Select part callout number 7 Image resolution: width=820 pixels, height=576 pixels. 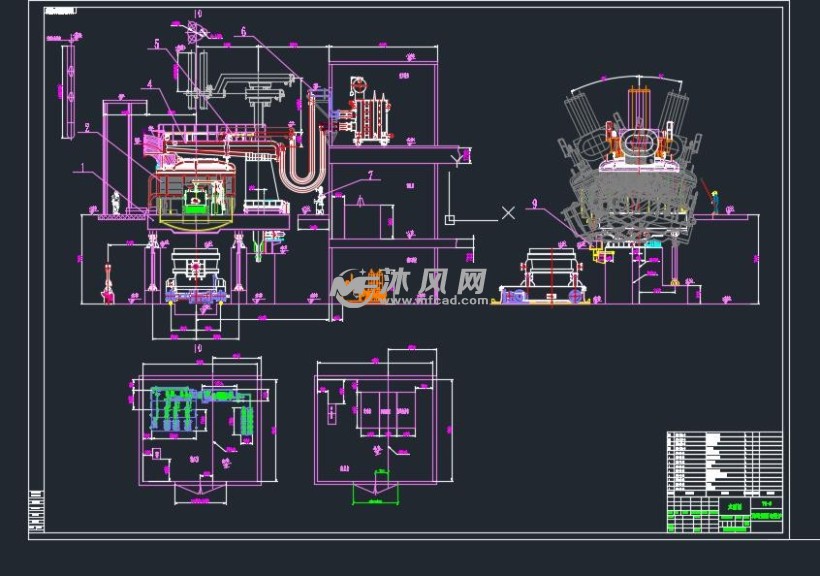coord(369,175)
